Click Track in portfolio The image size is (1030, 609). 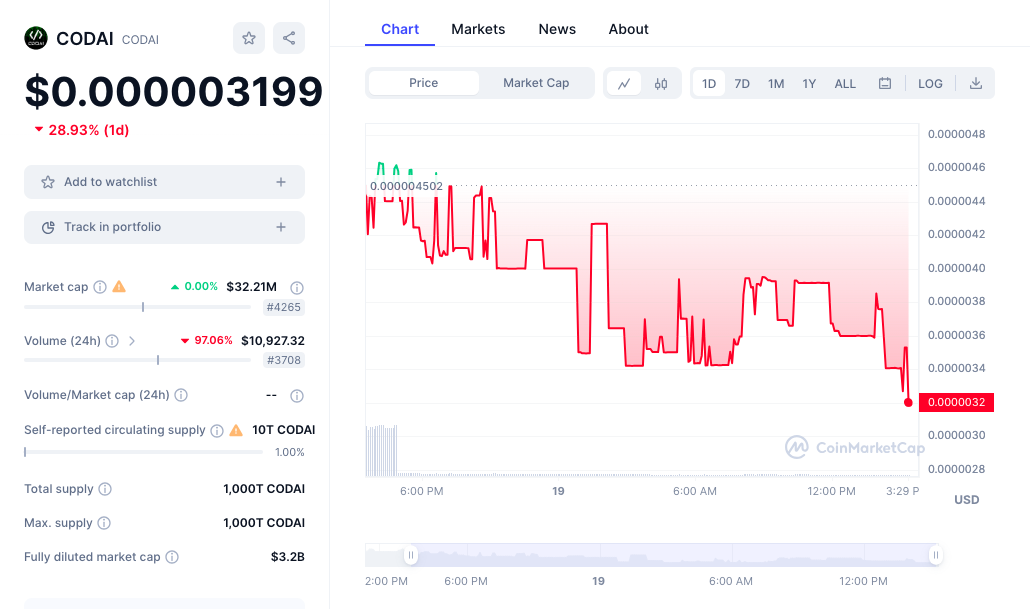164,227
